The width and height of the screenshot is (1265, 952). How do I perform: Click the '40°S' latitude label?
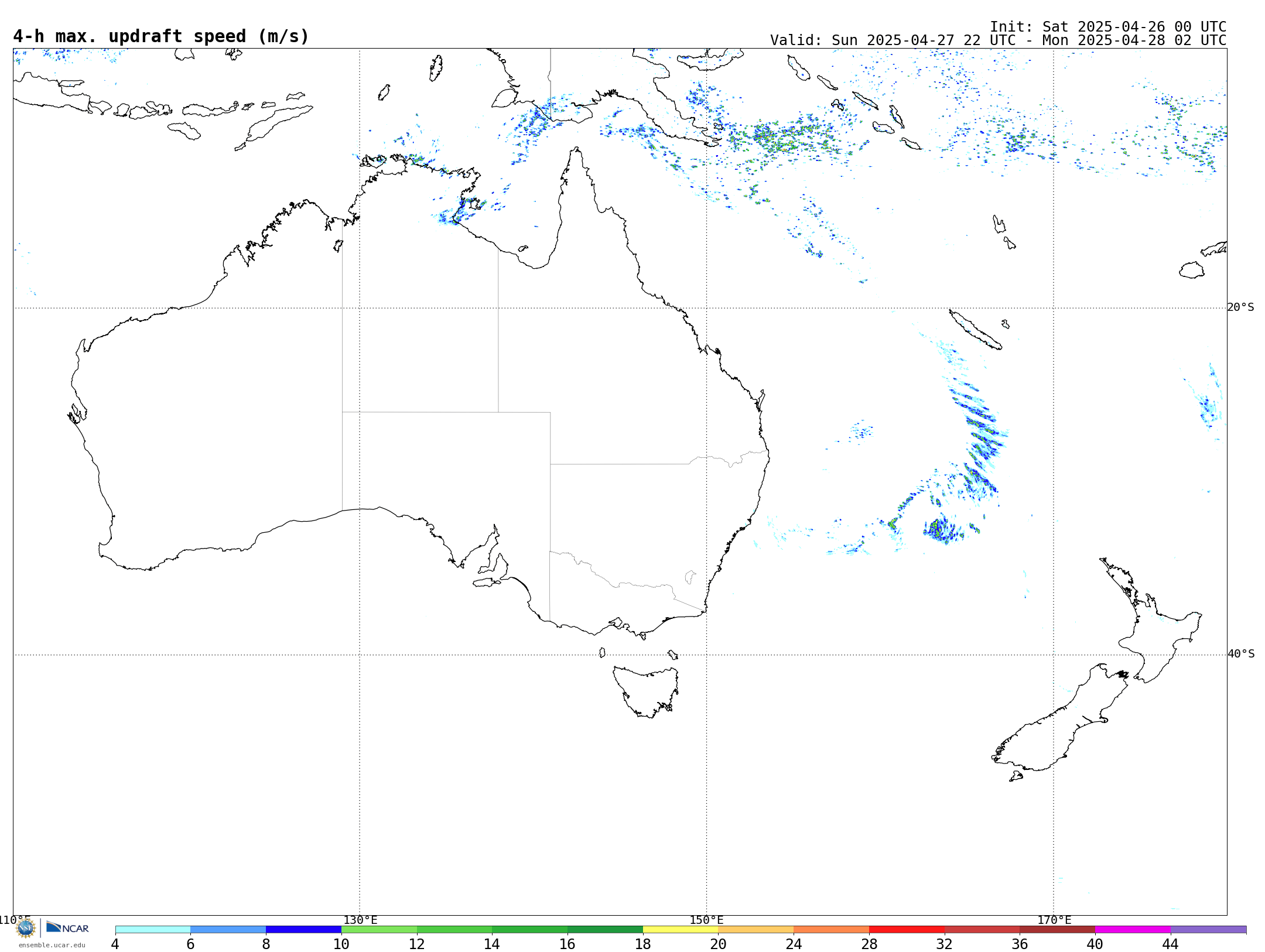point(1240,654)
